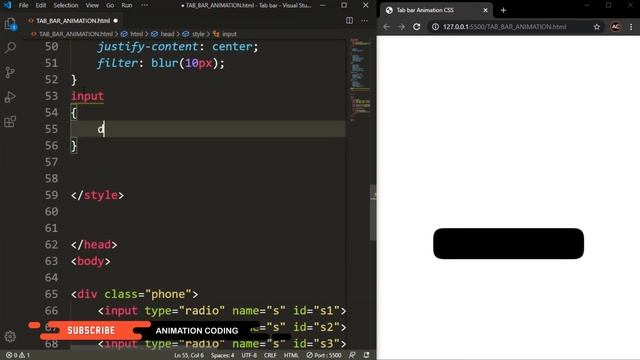Show more menus via the ellipsis

[x=144, y=5]
